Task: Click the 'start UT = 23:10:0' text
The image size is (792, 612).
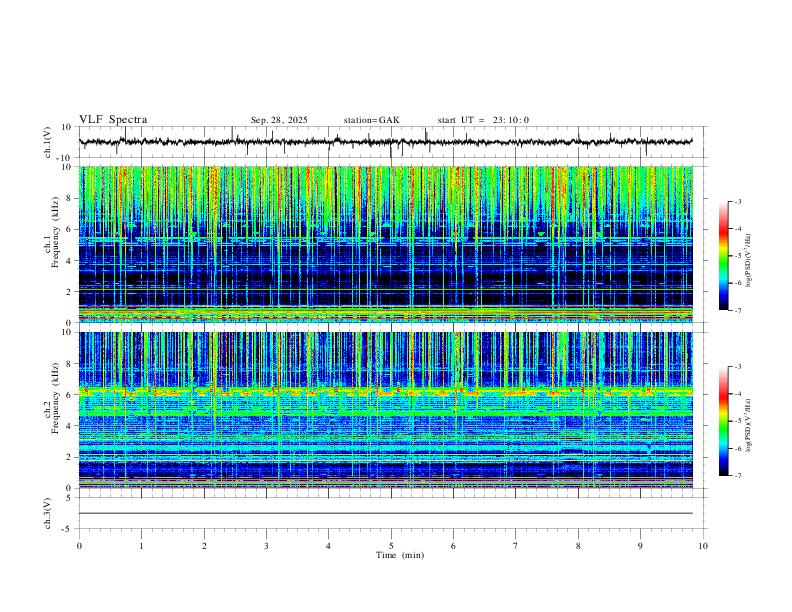Action: coord(483,120)
